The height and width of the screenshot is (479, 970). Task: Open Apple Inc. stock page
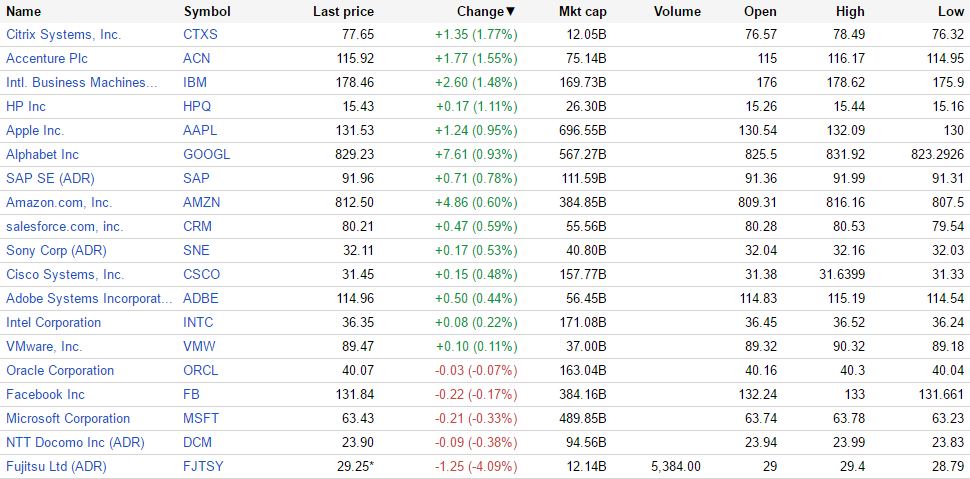click(x=35, y=130)
